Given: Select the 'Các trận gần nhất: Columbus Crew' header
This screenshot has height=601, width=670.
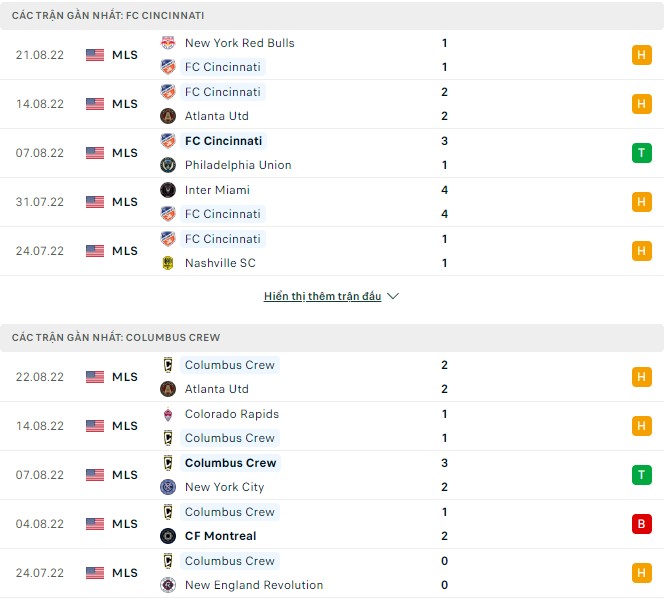Looking at the screenshot, I should (x=117, y=338).
